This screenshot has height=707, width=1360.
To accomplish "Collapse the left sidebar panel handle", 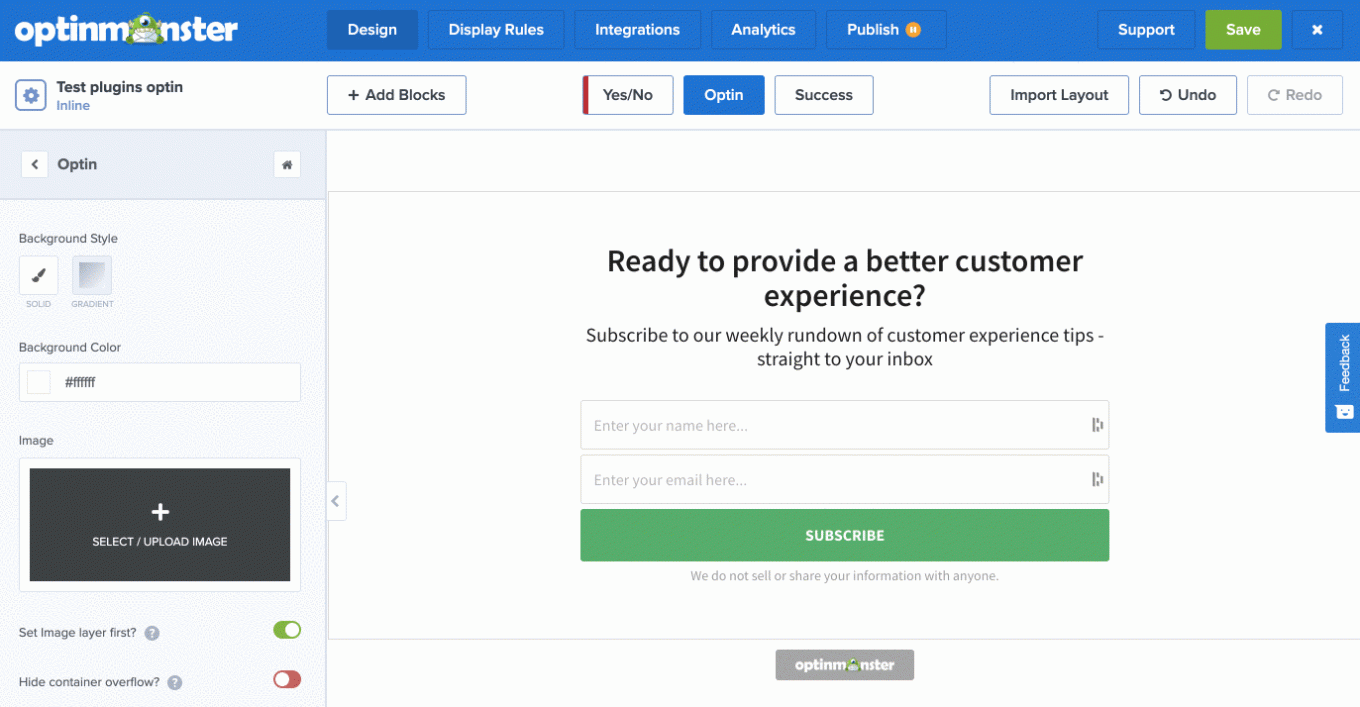I will click(336, 501).
